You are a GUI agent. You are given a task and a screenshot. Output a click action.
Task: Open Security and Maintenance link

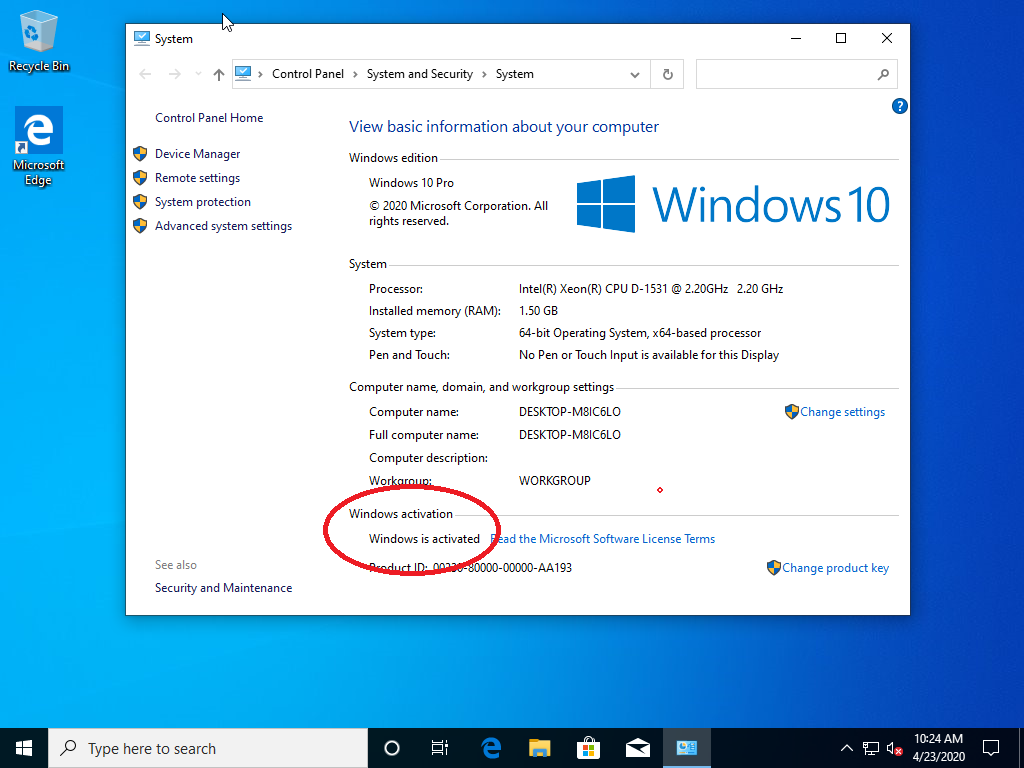pos(223,588)
